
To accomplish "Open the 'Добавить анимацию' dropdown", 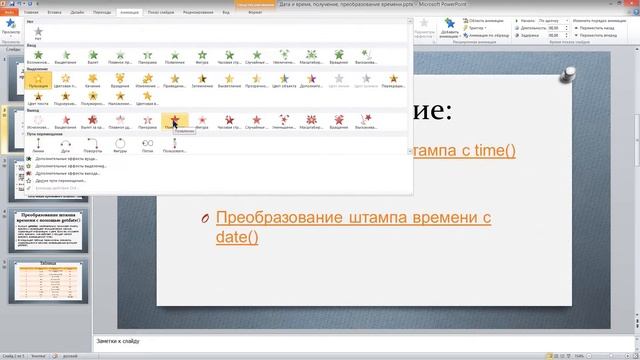I will [x=450, y=28].
